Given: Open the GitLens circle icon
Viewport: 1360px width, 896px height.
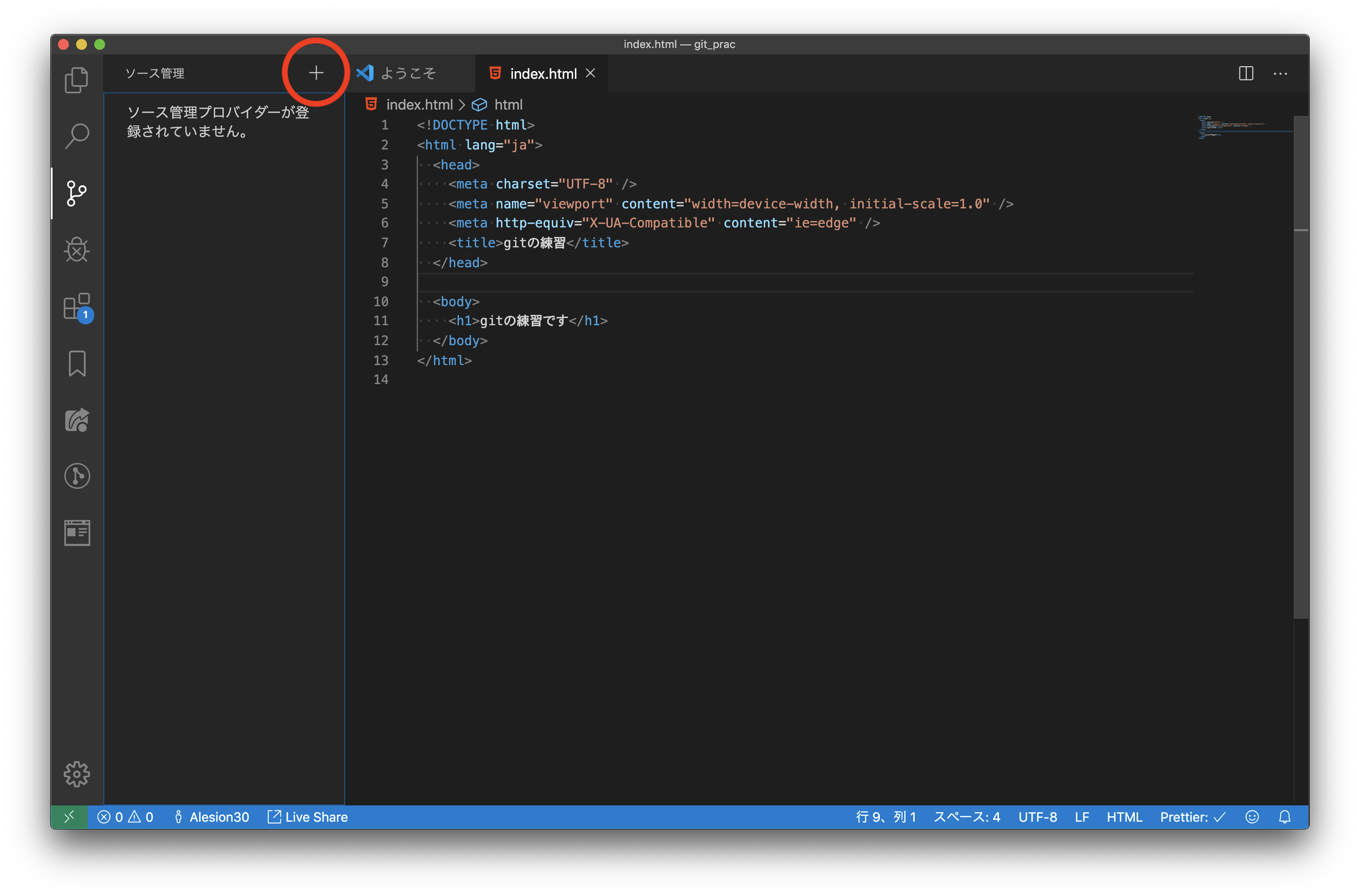Looking at the screenshot, I should click(77, 476).
